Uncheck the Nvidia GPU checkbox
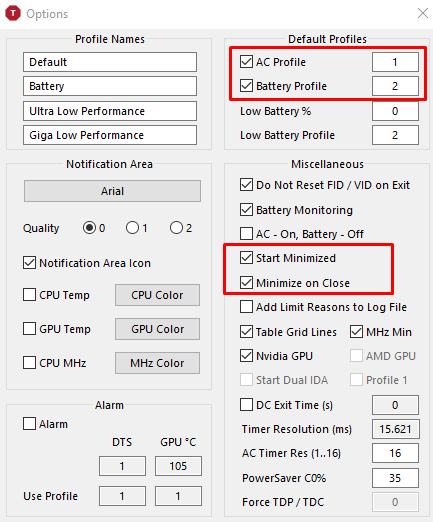This screenshot has width=433, height=522. [246, 356]
